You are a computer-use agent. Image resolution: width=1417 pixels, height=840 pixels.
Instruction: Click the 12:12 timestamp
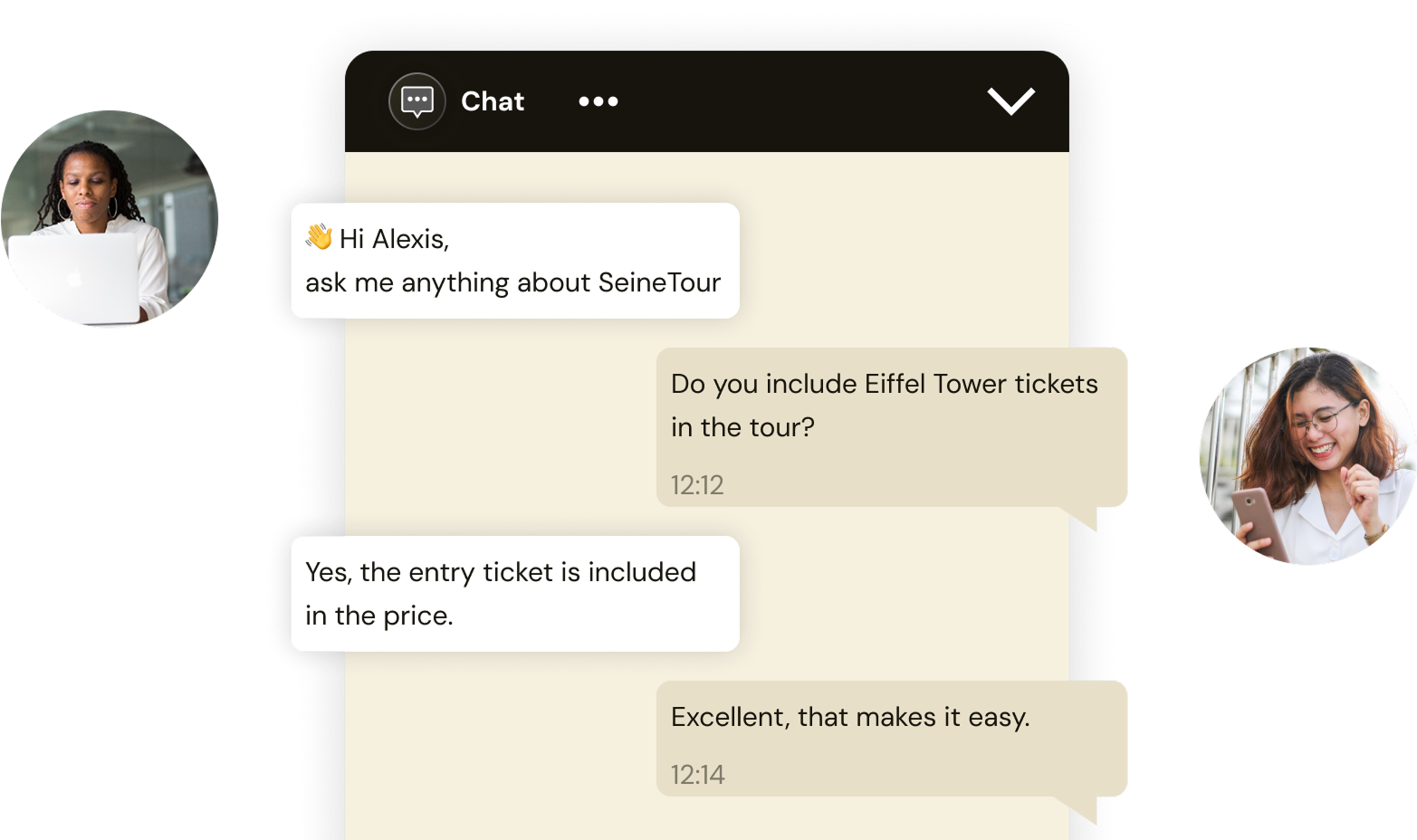coord(697,485)
